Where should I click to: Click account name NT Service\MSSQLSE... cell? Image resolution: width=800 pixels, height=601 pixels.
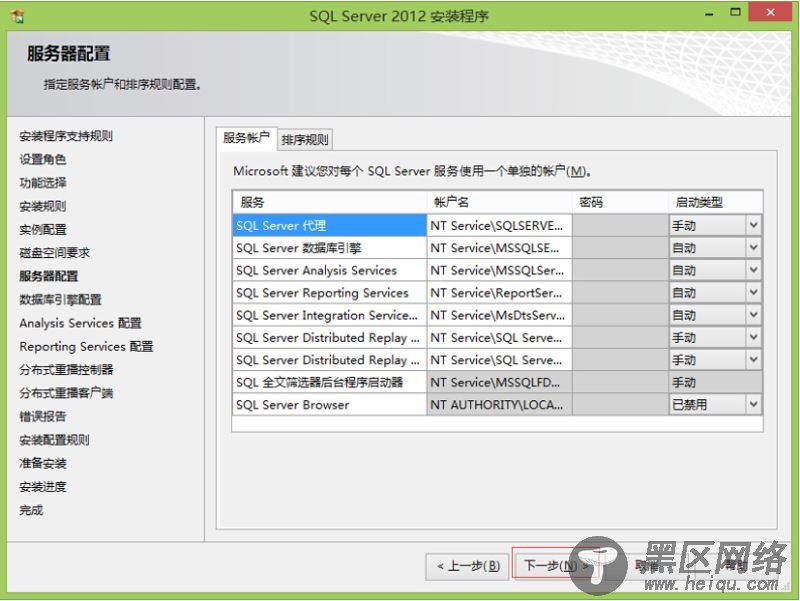click(x=499, y=247)
